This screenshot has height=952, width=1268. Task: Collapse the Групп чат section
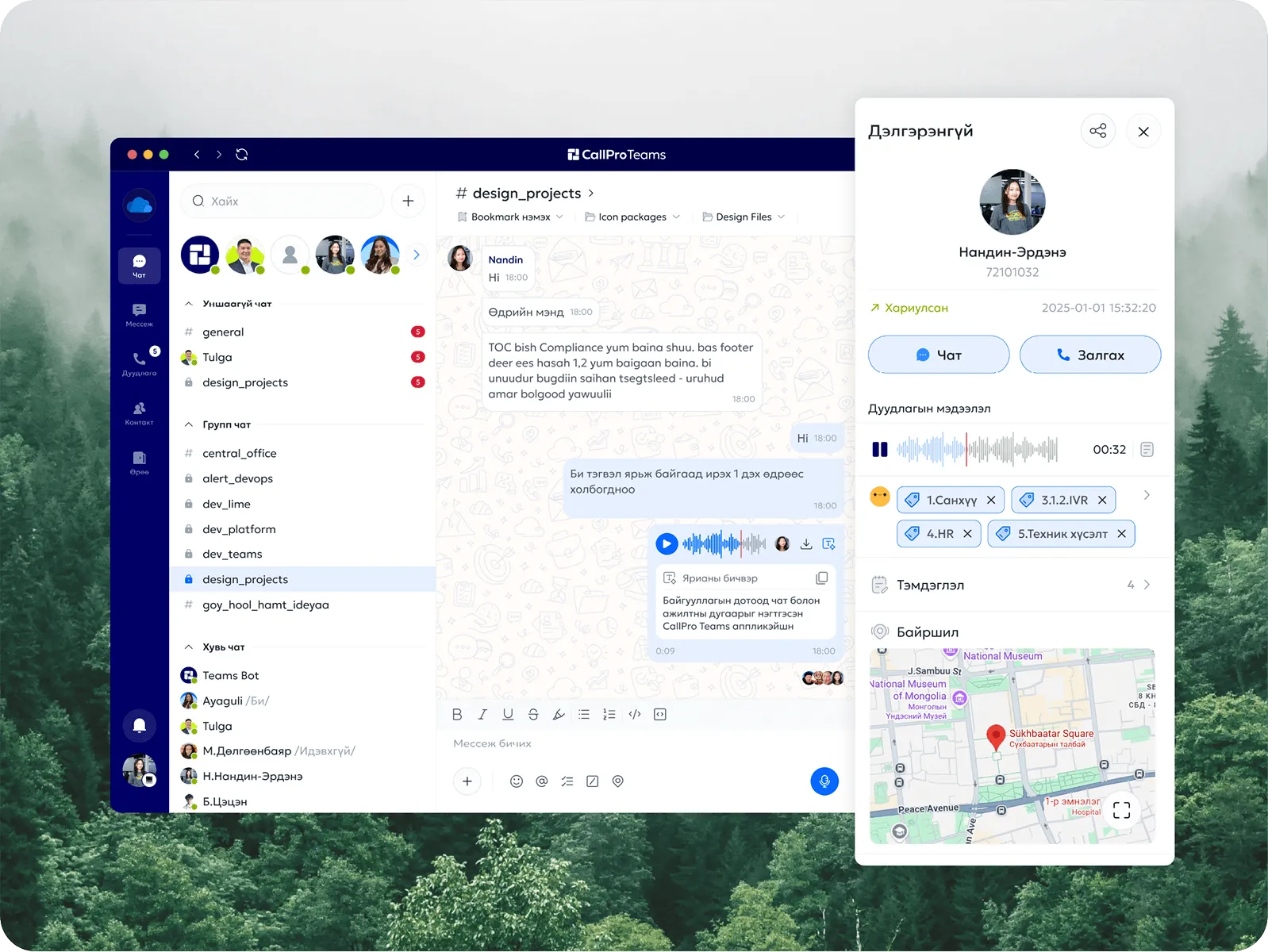click(189, 425)
